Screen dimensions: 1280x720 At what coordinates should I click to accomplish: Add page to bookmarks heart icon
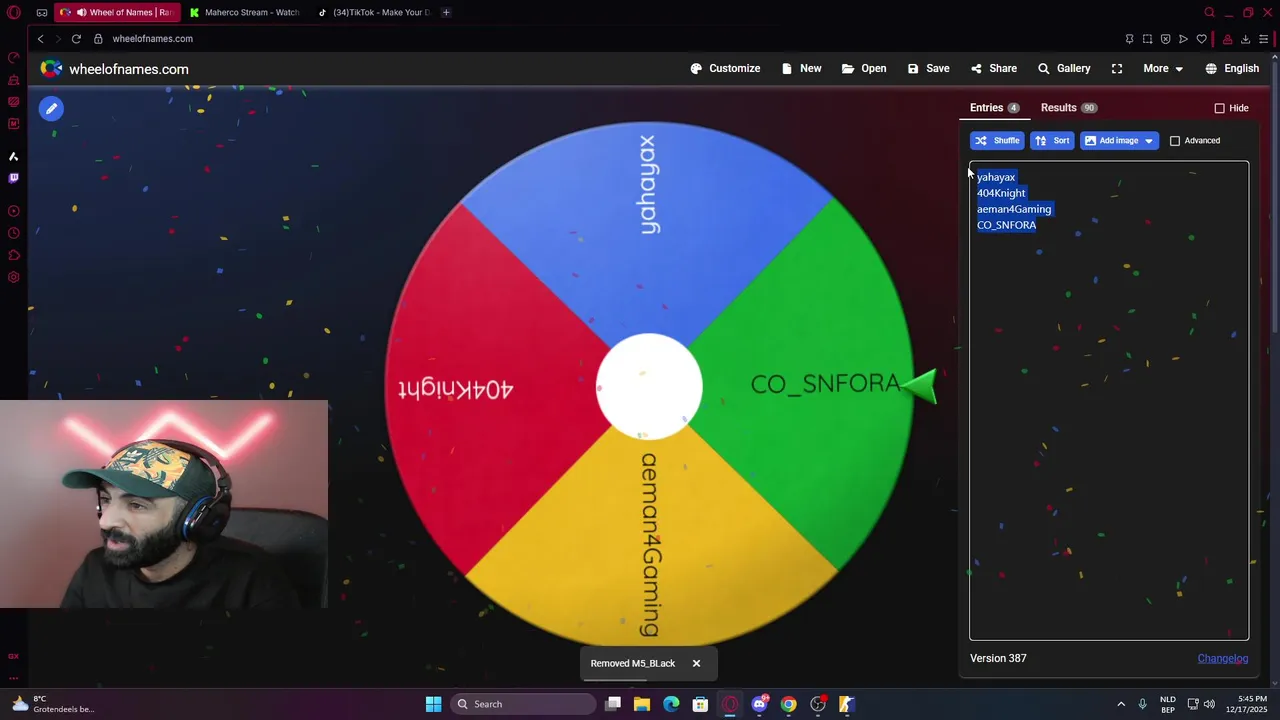pyautogui.click(x=1201, y=39)
